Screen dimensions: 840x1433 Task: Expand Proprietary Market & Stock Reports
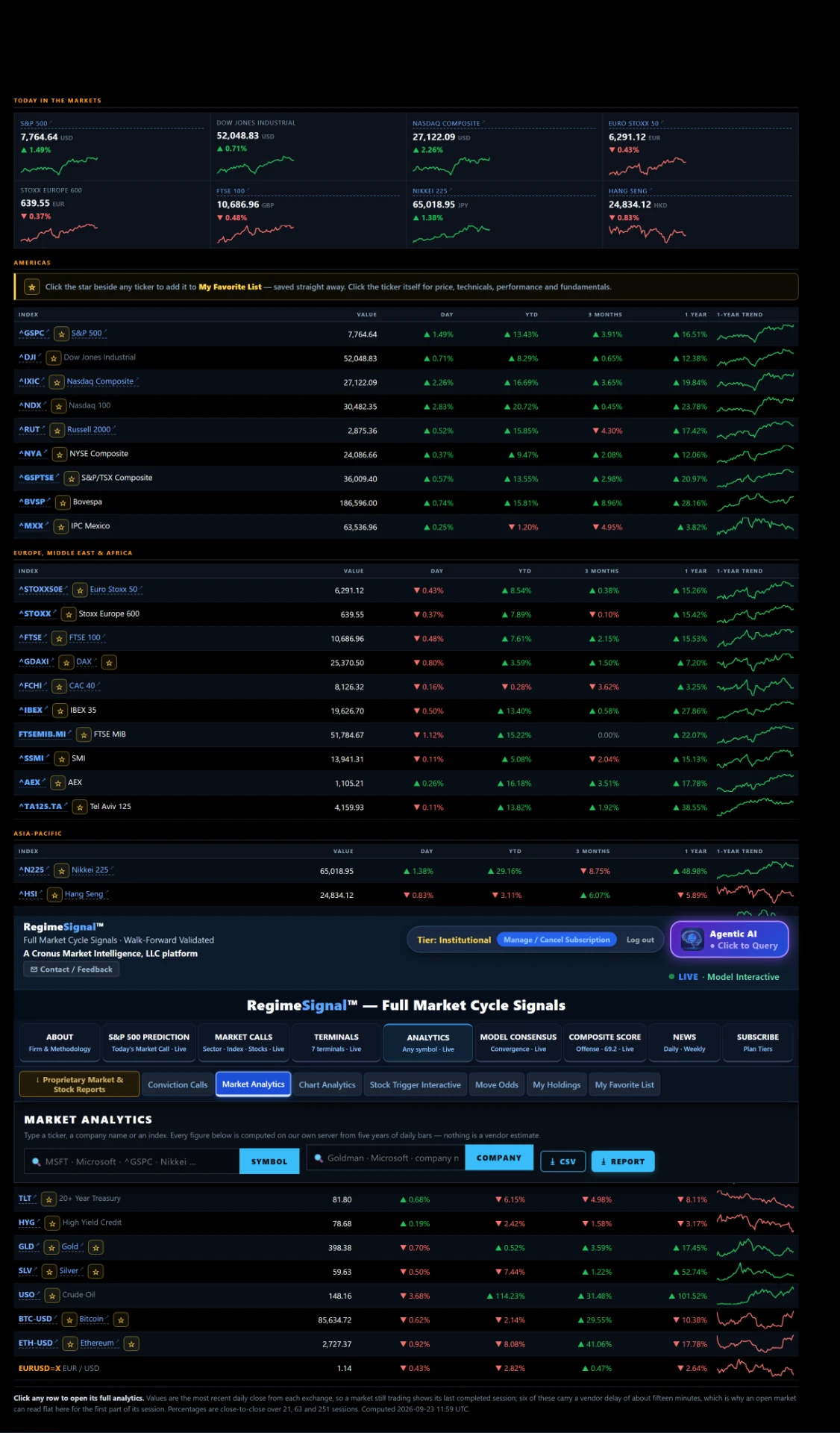click(x=79, y=1084)
